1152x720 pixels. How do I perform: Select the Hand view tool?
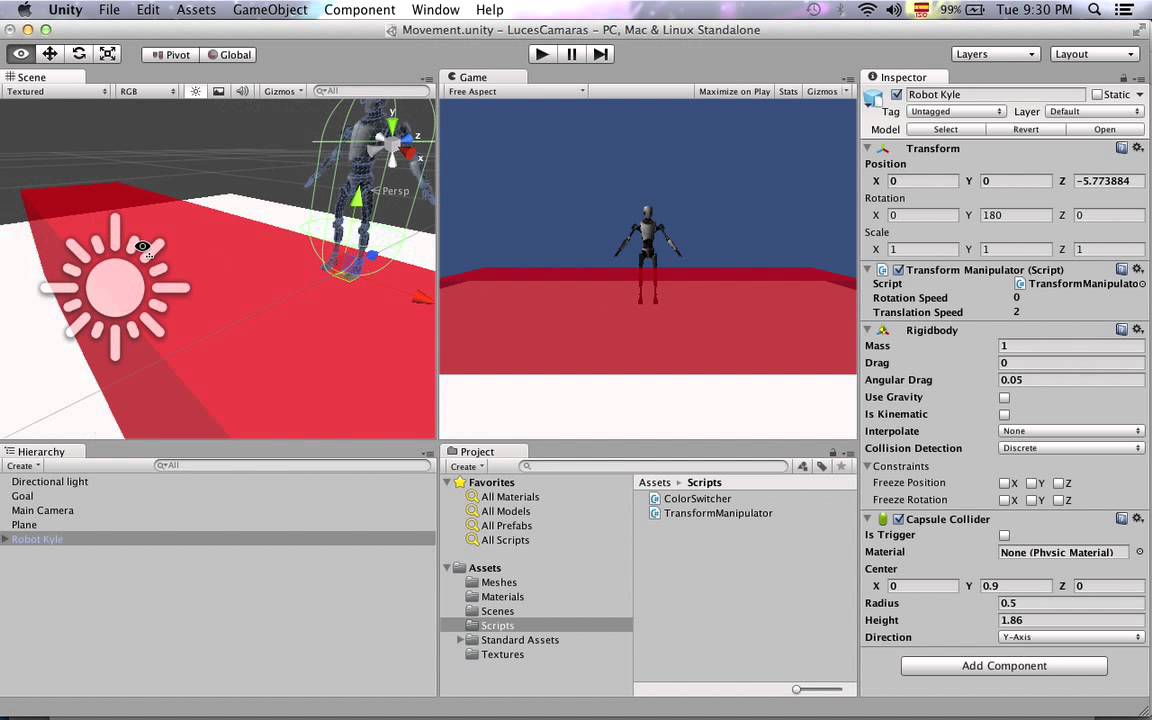(x=21, y=54)
